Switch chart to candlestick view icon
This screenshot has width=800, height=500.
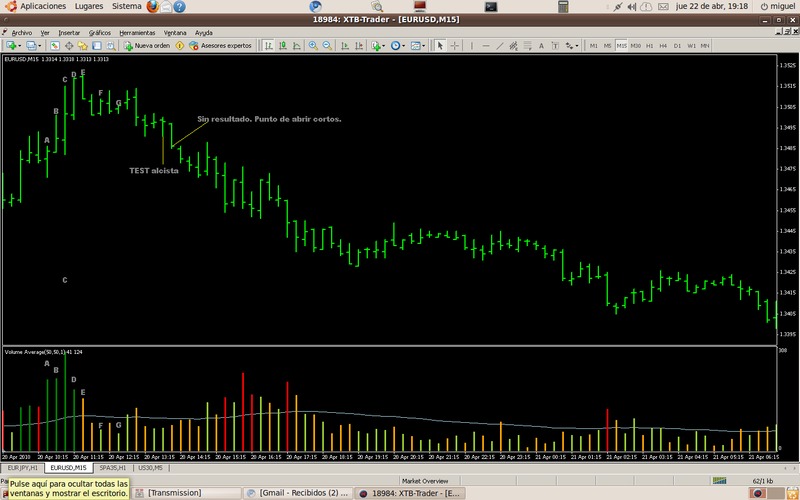(x=283, y=46)
